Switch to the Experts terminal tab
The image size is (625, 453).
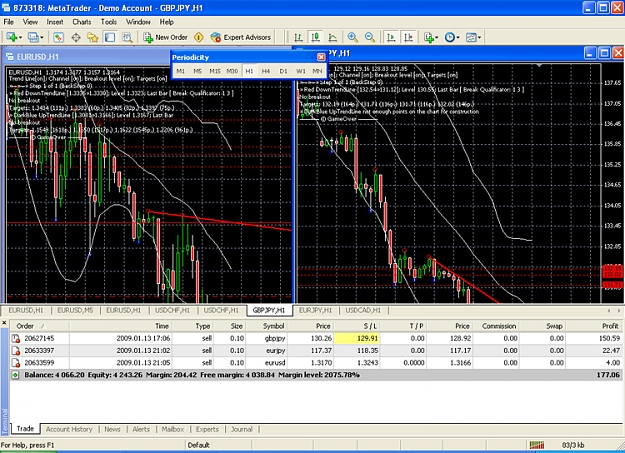[207, 429]
